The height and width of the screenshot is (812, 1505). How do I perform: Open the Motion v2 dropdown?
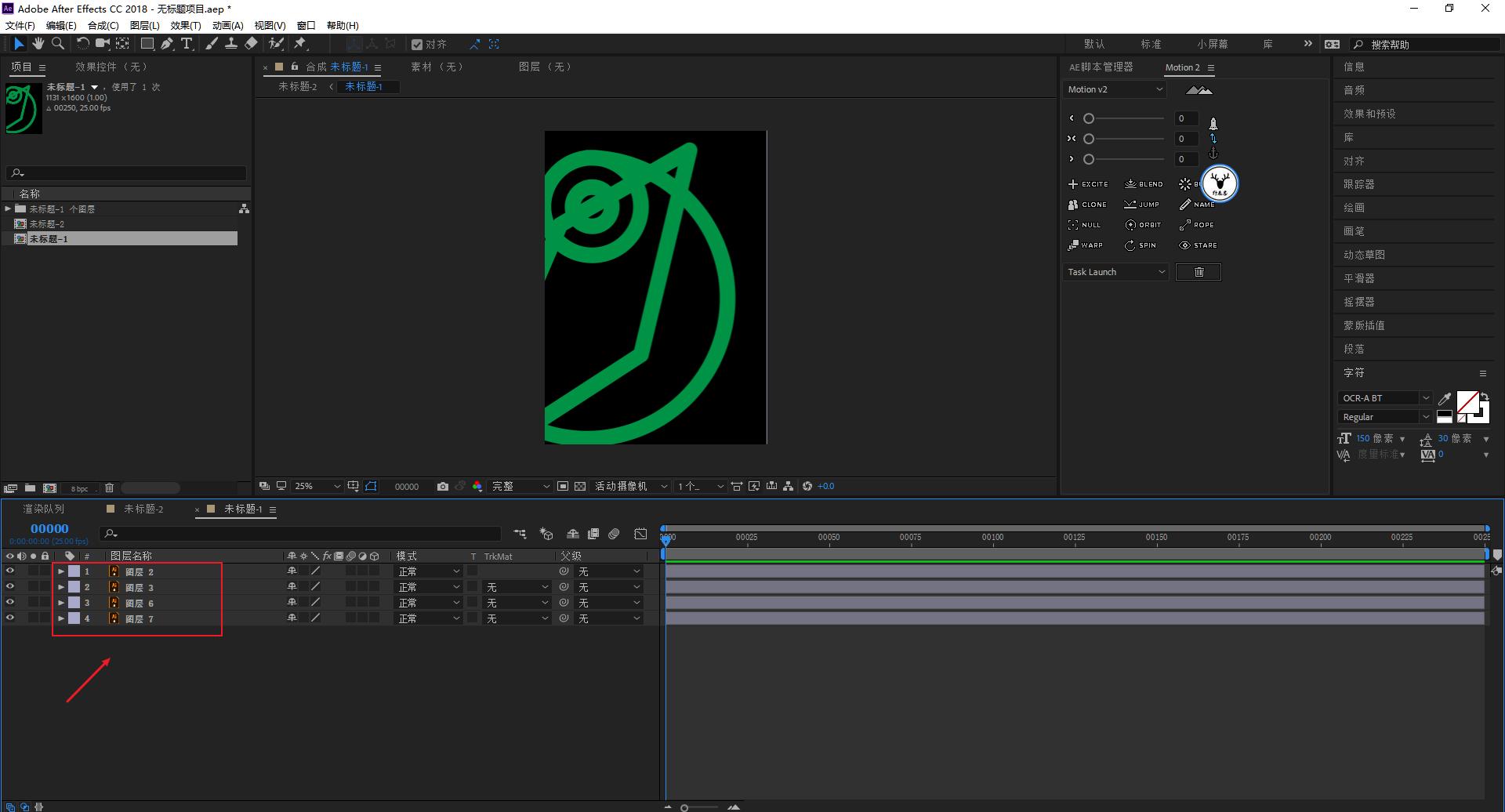click(x=1115, y=89)
